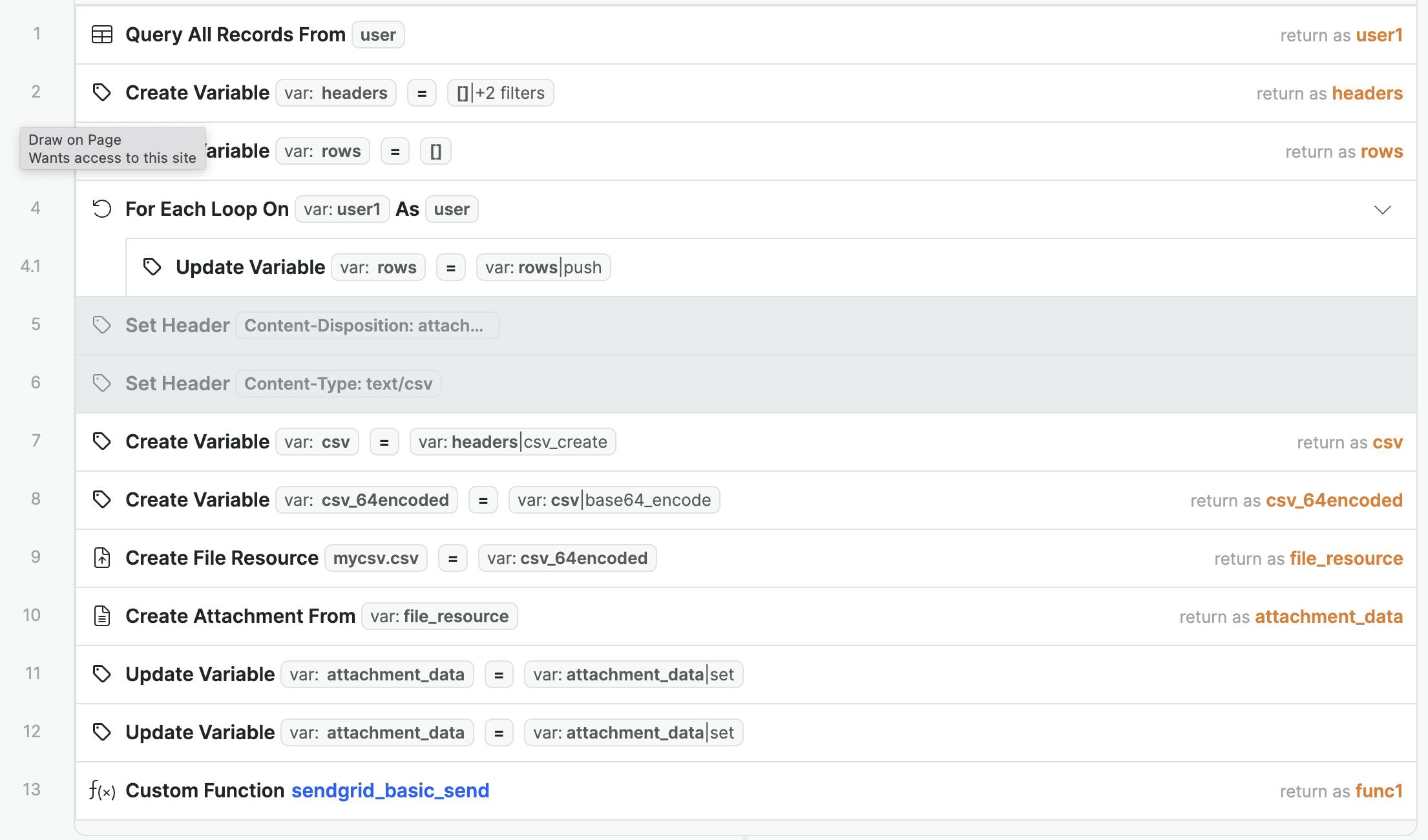The width and height of the screenshot is (1428, 840).
Task: Click the loop icon on For Each Loop row
Action: 102,209
